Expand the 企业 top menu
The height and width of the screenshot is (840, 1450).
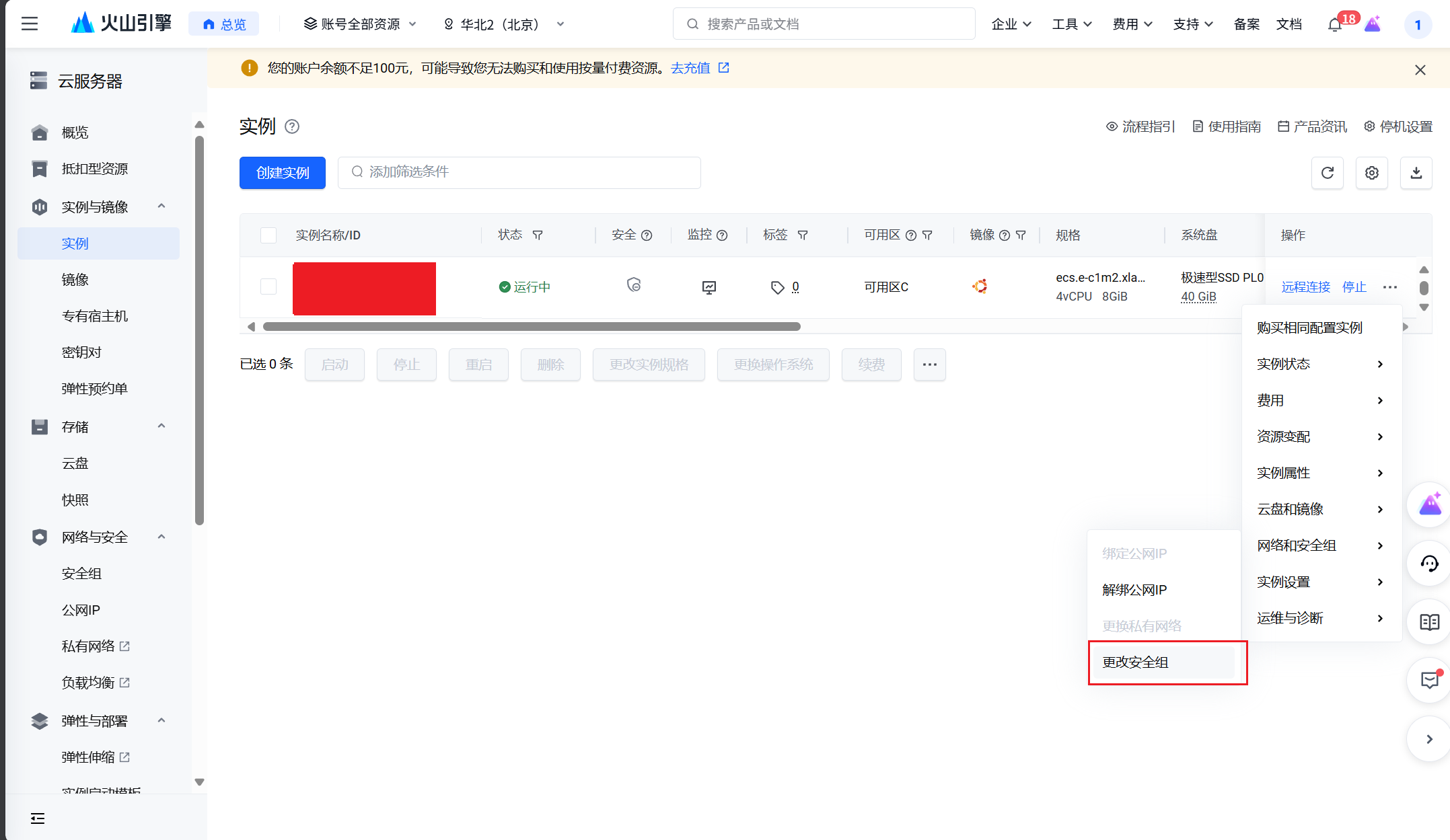pos(1011,24)
